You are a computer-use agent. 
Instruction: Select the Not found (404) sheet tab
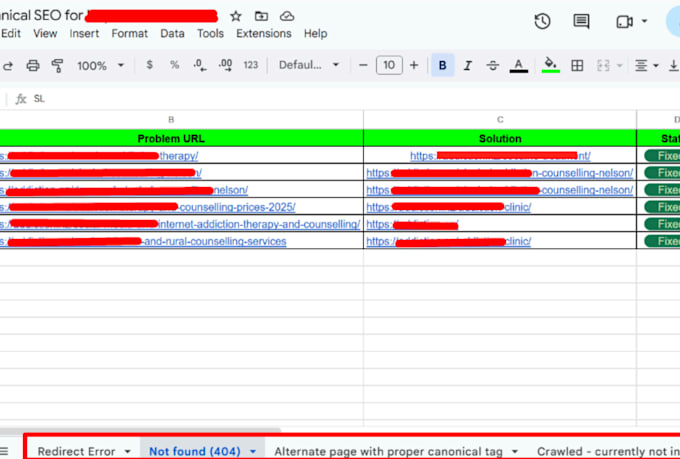(x=194, y=451)
